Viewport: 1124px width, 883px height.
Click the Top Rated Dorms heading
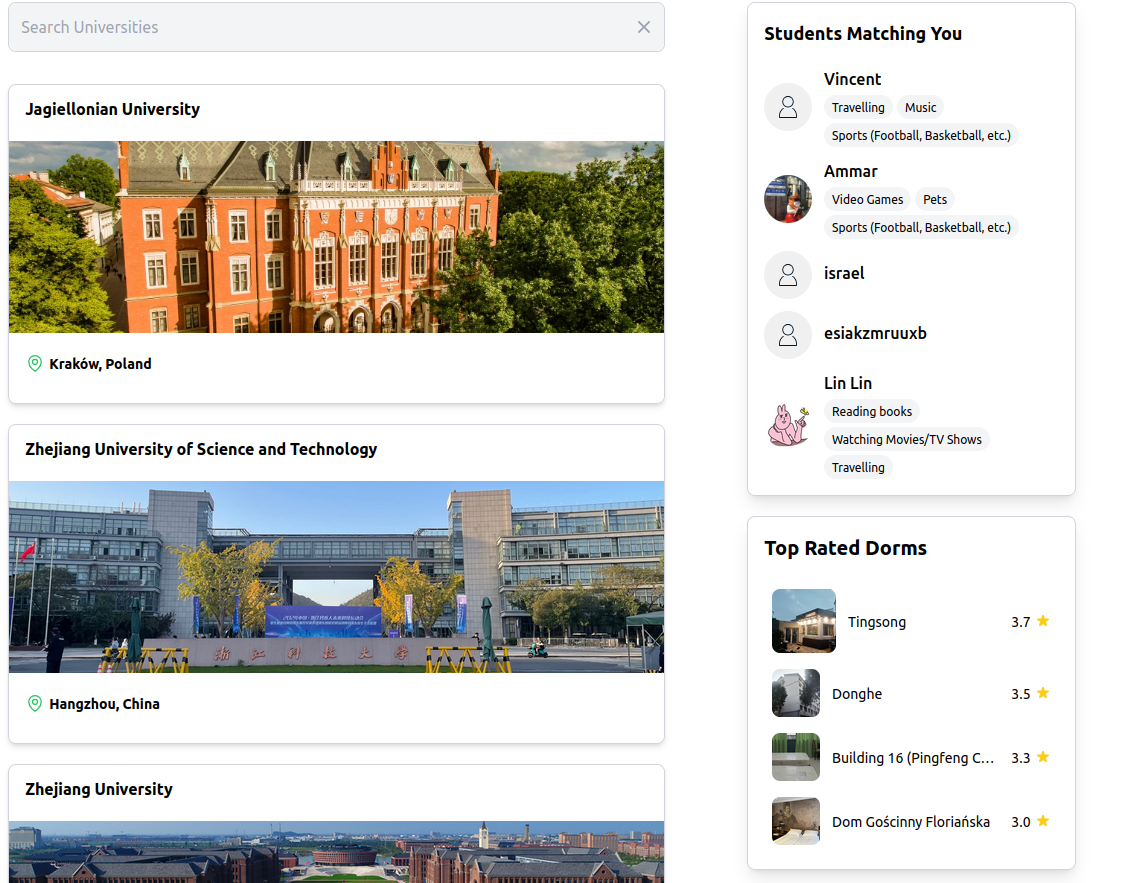[845, 548]
